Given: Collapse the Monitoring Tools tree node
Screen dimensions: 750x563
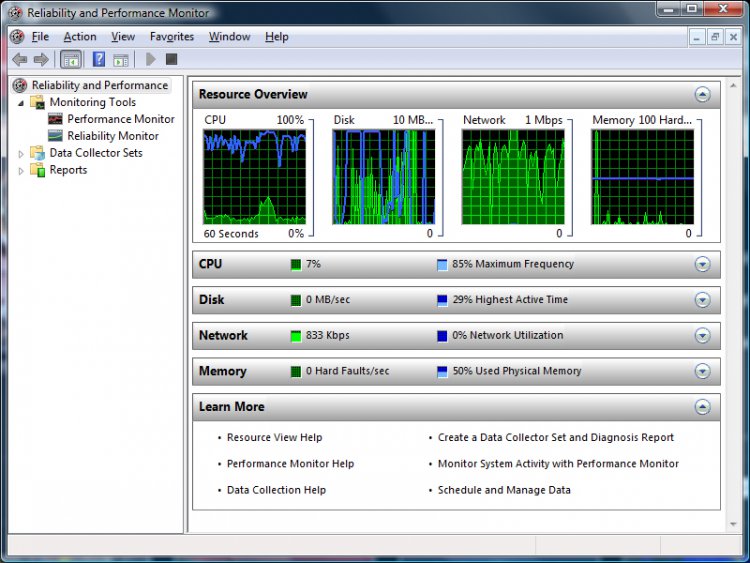Looking at the screenshot, I should coord(21,103).
